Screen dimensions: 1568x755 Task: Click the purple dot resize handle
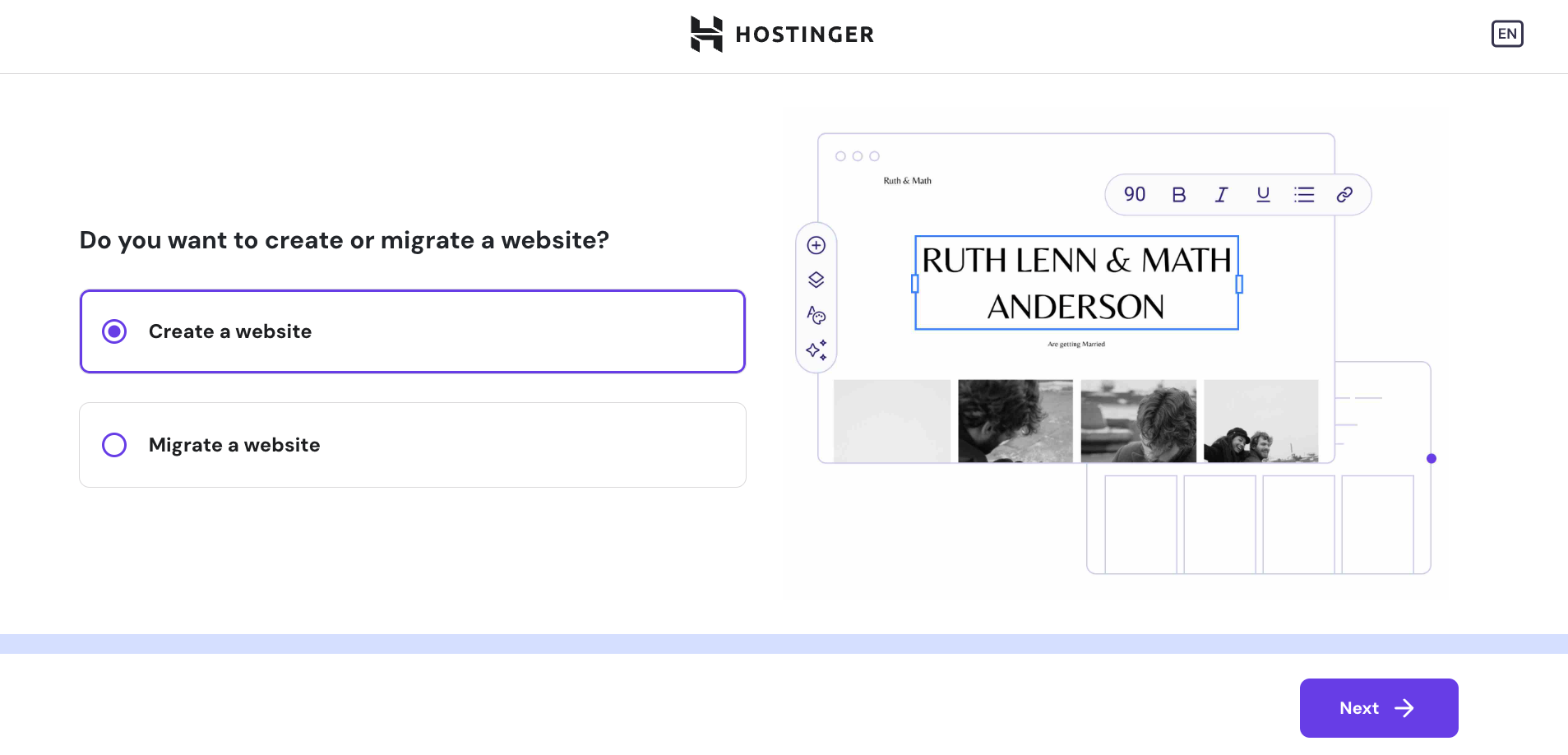coord(1431,458)
